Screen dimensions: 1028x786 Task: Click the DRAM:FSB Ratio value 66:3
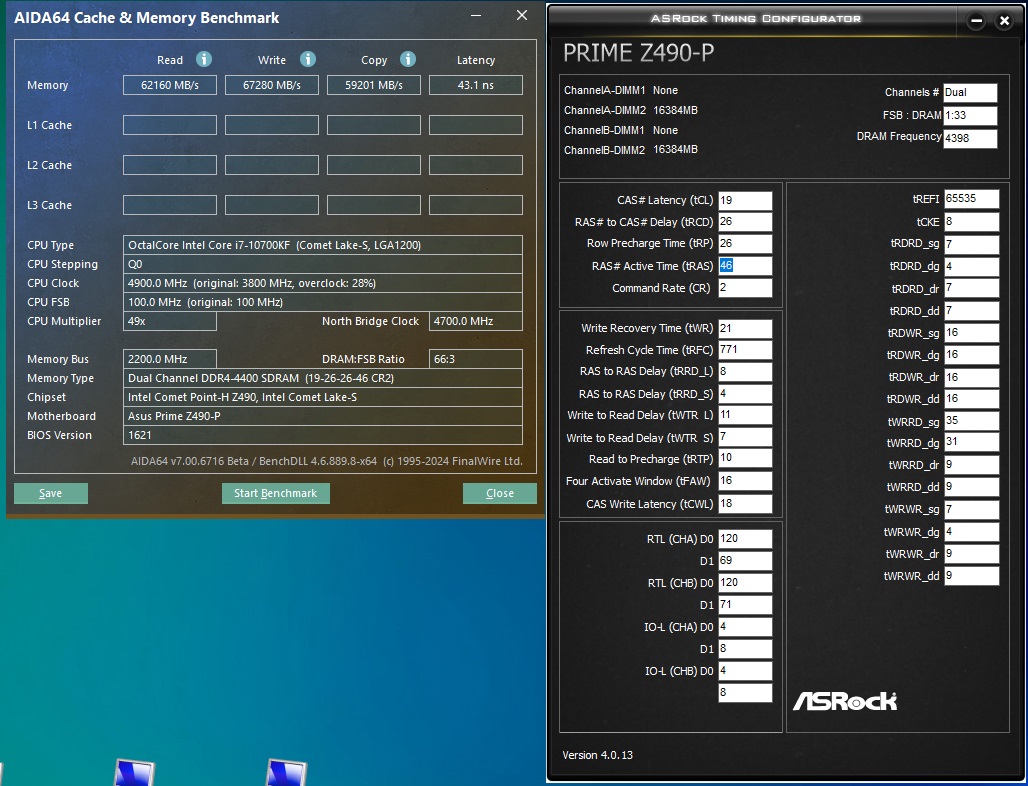click(x=475, y=359)
